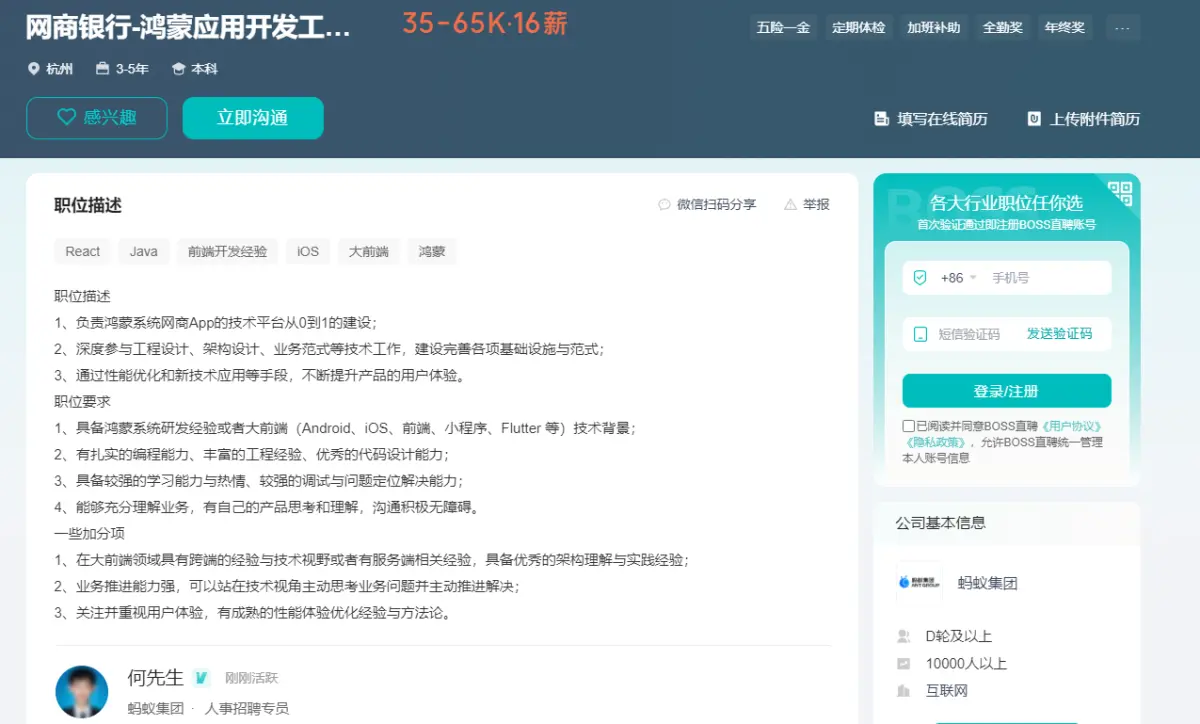1200x724 pixels.
Task: Click the recruiter name 何先生
Action: coord(156,677)
